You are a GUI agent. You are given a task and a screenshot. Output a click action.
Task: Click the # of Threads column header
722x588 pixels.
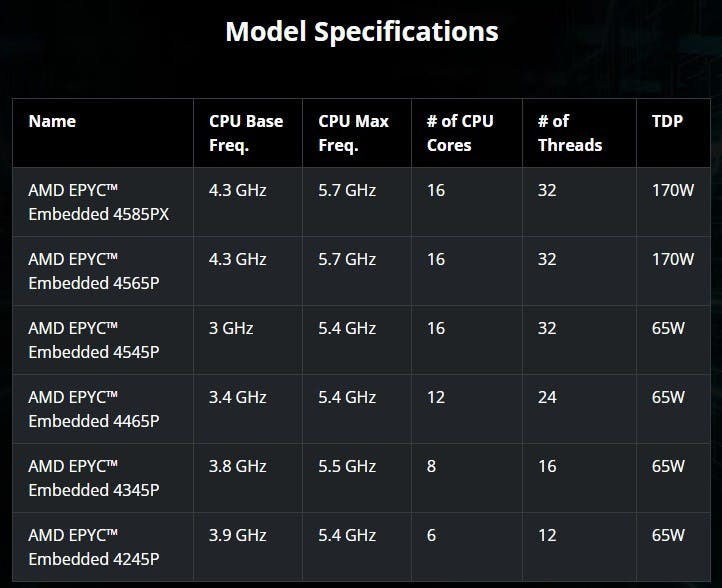coord(570,133)
